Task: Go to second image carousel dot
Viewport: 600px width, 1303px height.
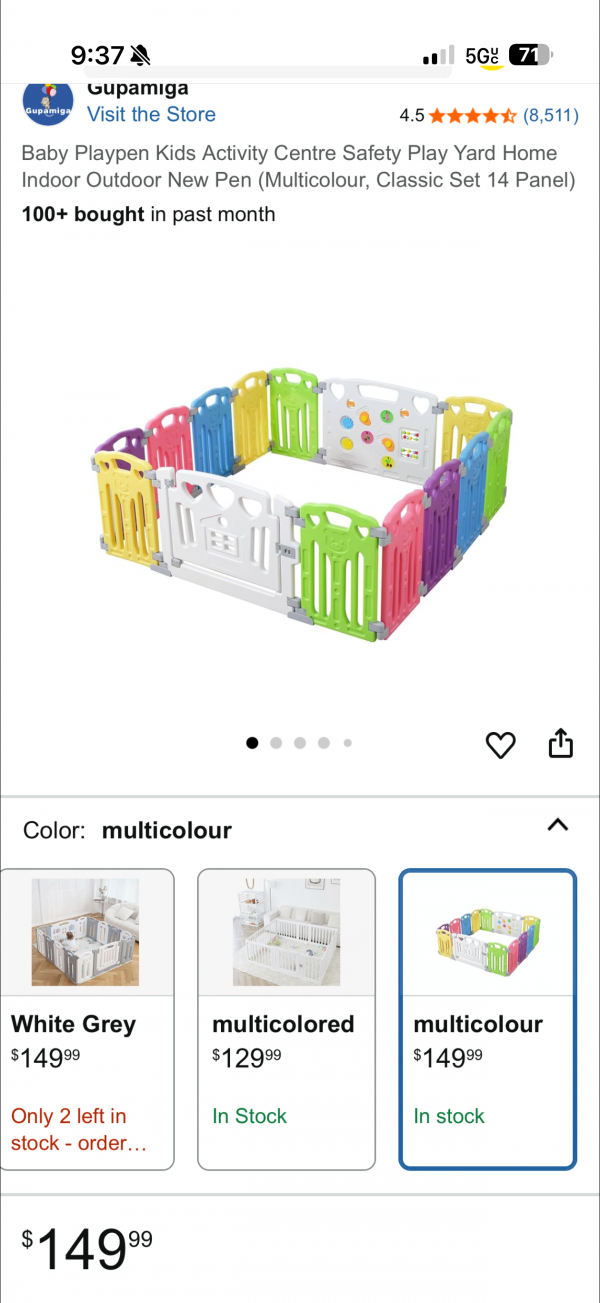Action: point(276,743)
